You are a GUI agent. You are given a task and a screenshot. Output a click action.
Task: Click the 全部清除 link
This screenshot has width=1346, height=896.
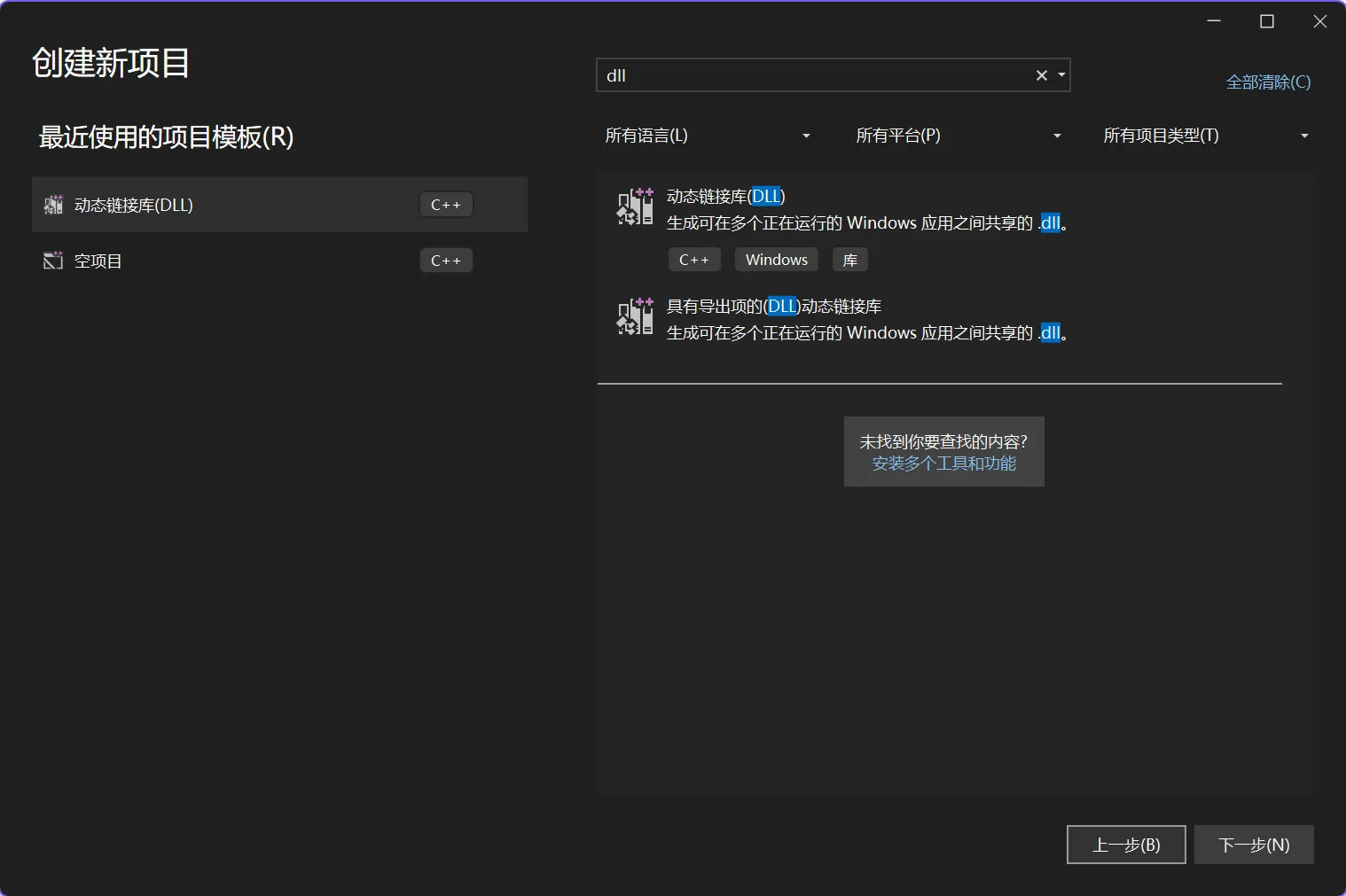coord(1267,82)
